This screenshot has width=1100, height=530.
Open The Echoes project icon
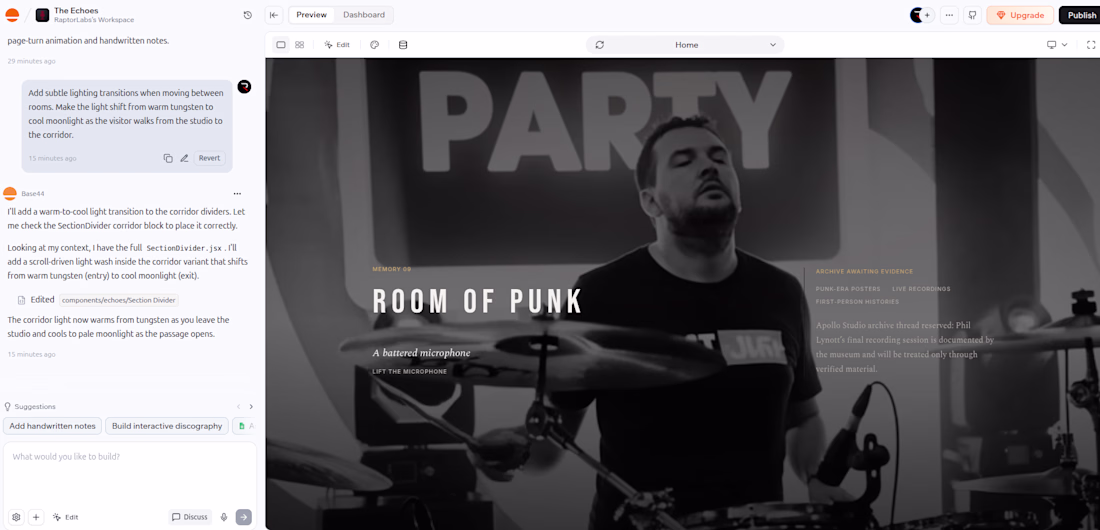[x=42, y=15]
